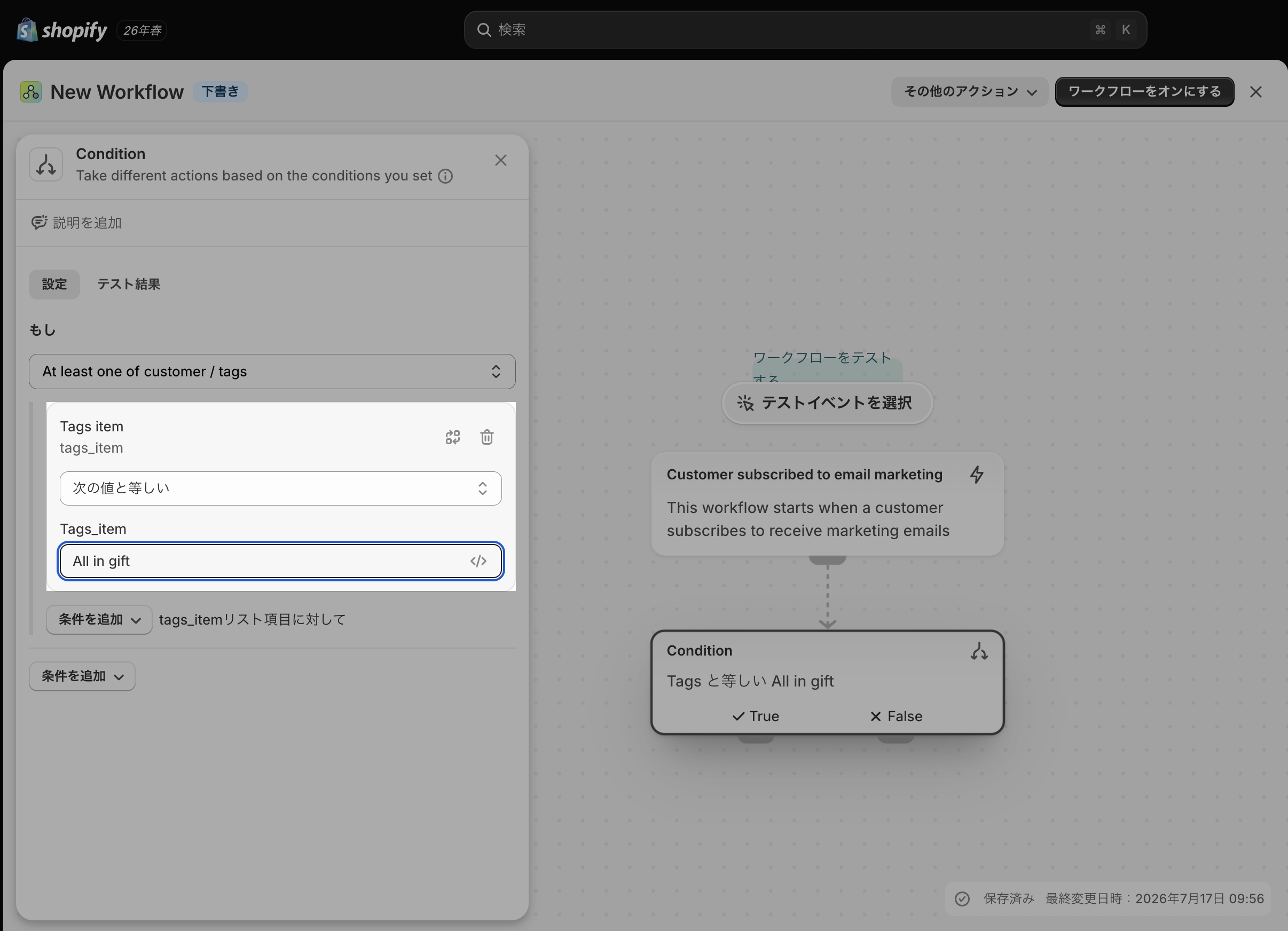Click the trigger card's output connector handle
The image size is (1288, 931).
click(x=828, y=560)
